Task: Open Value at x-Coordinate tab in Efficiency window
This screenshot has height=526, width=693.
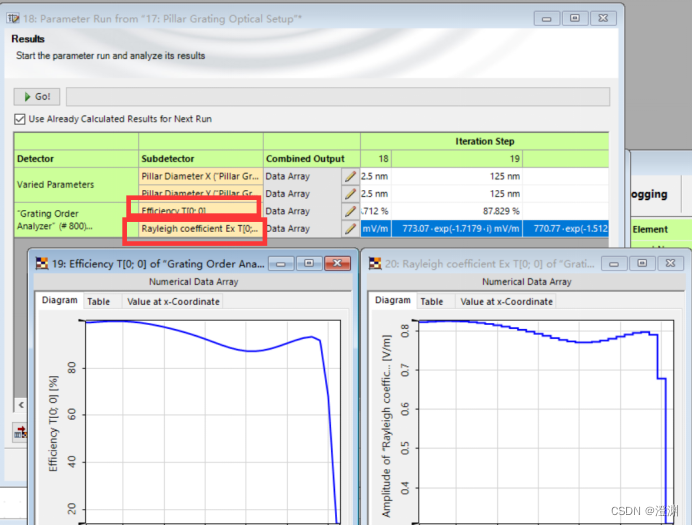Action: coord(173,301)
